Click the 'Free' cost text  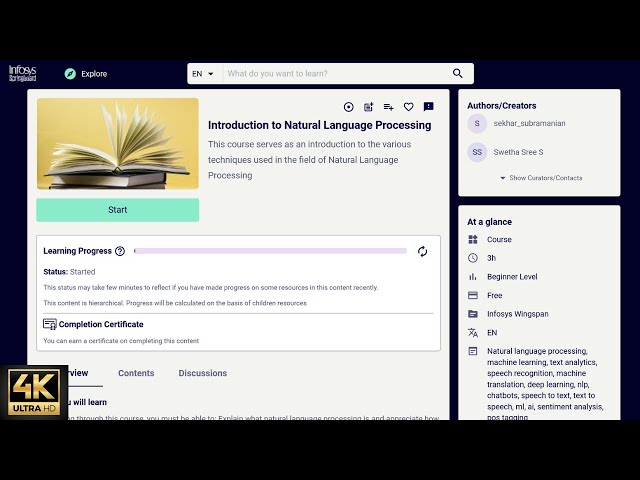tap(494, 296)
